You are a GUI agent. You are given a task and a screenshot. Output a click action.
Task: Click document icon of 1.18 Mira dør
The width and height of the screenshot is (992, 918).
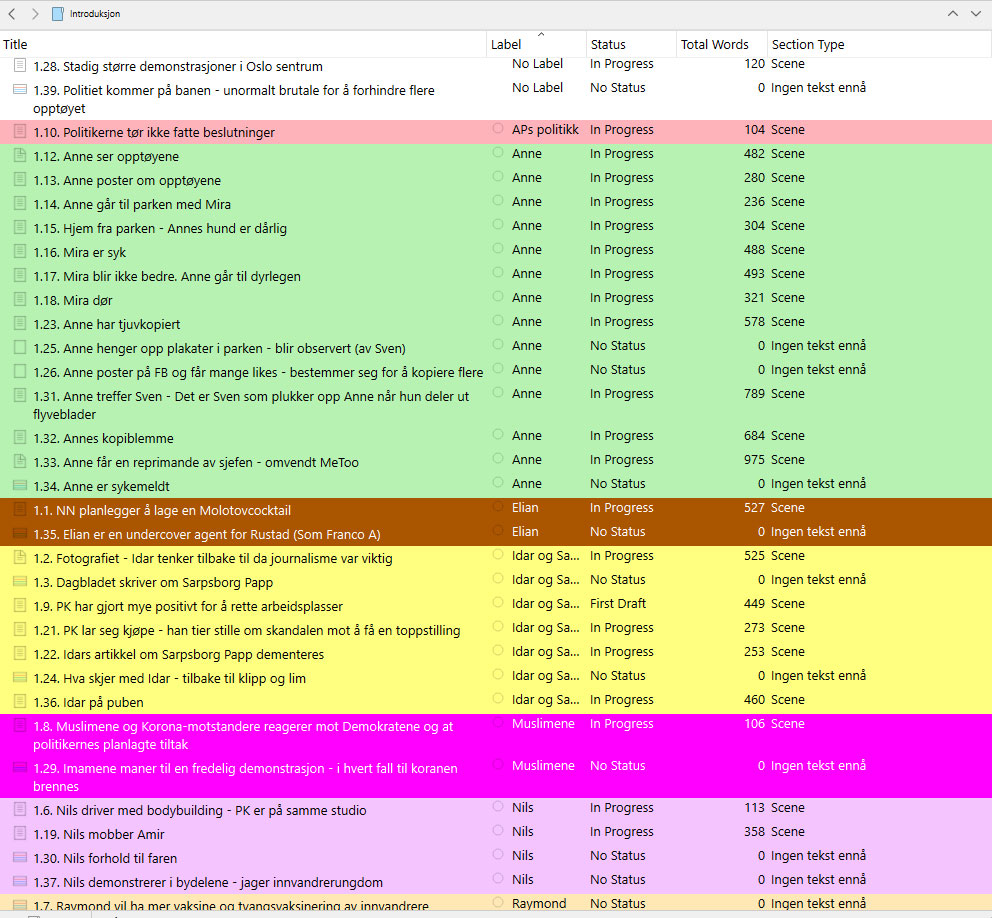(x=20, y=299)
